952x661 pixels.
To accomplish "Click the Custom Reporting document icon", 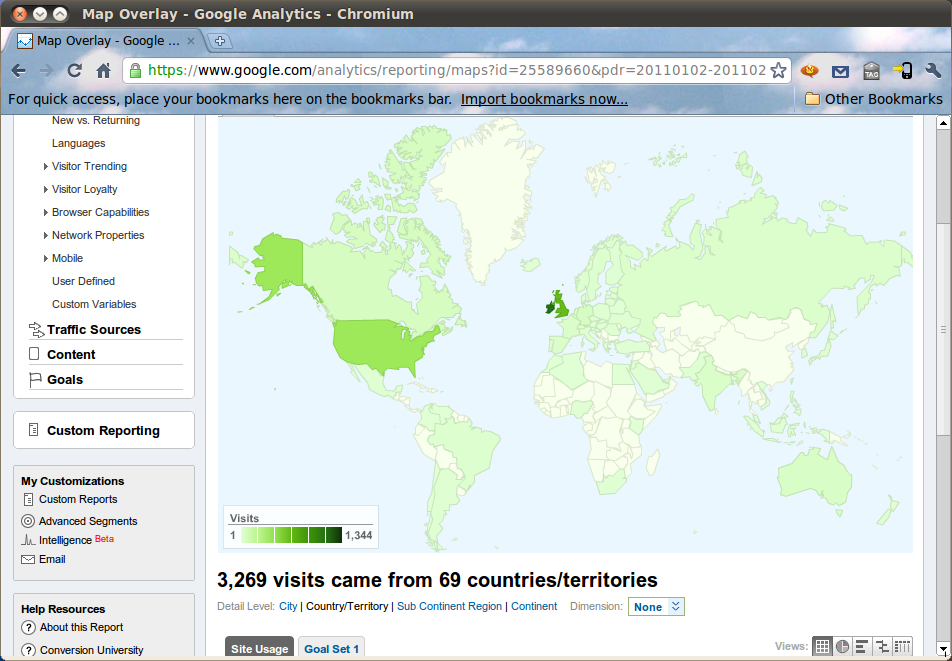I will [x=34, y=430].
